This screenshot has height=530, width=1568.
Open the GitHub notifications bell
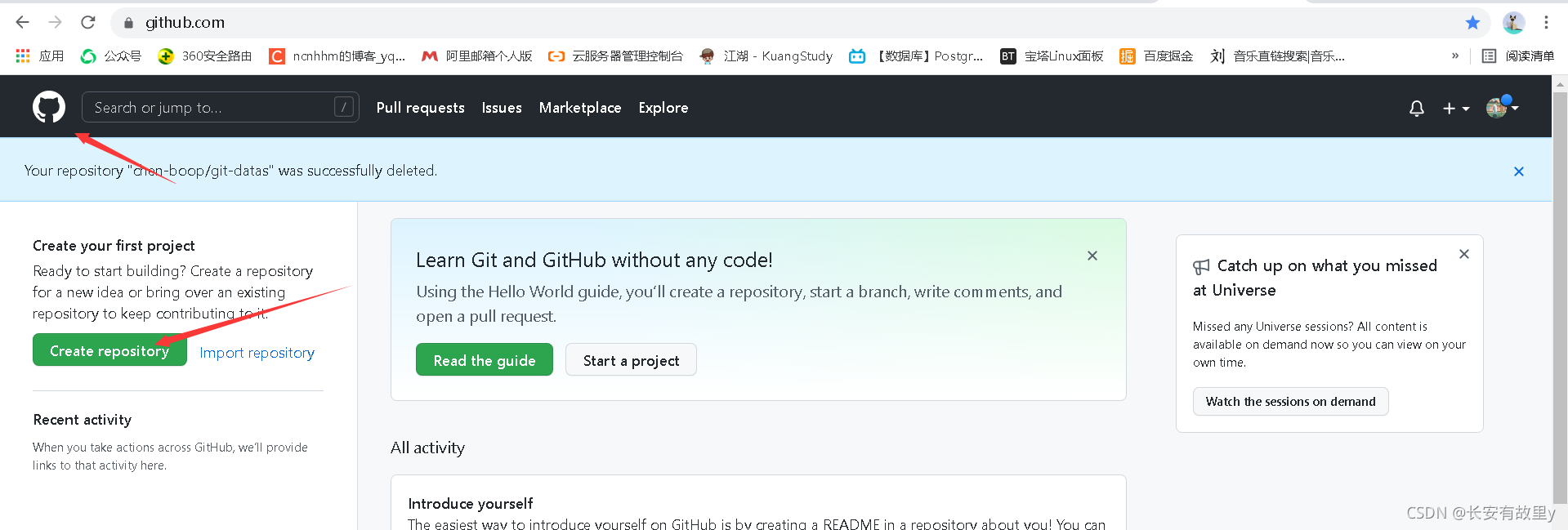click(1417, 108)
